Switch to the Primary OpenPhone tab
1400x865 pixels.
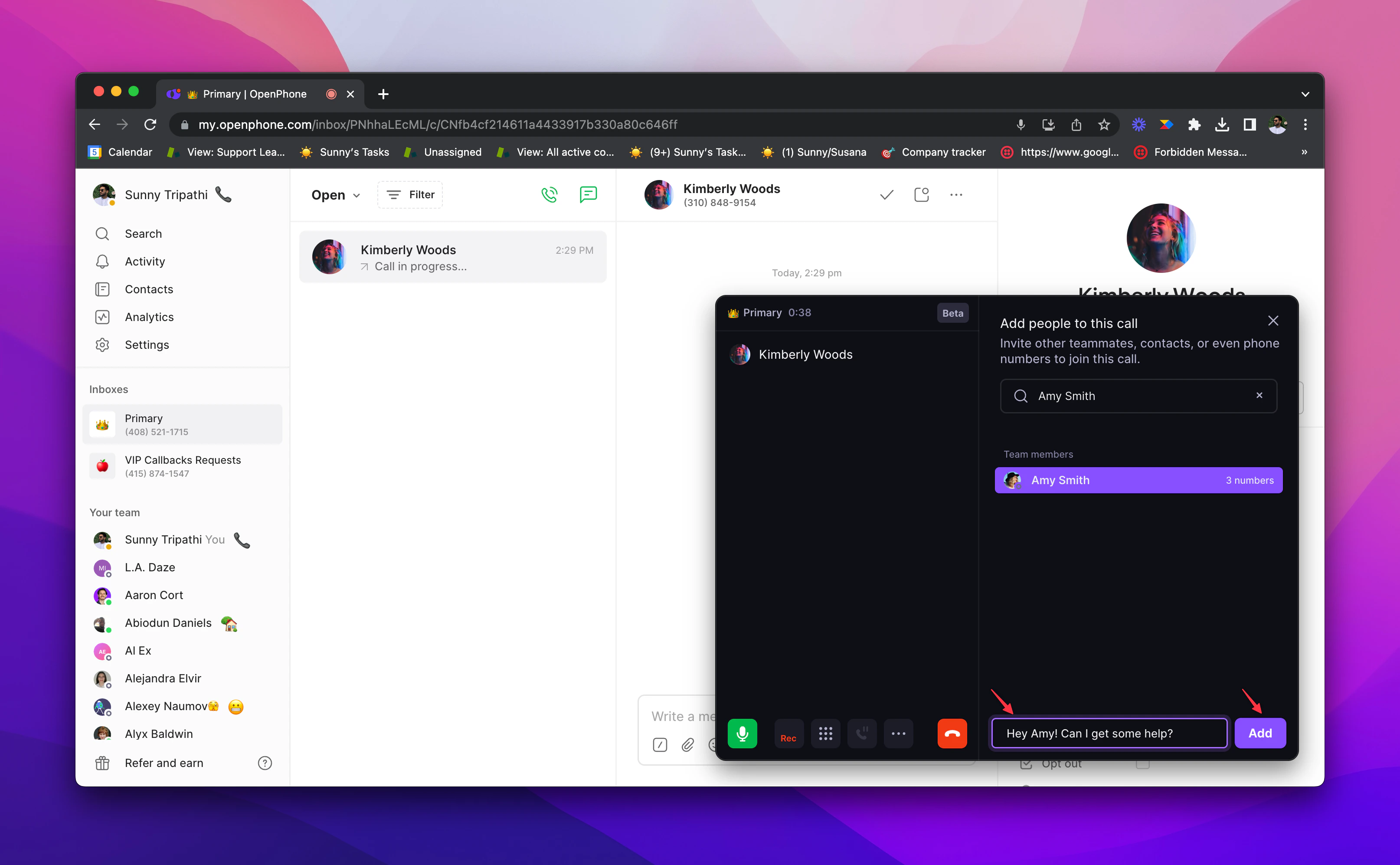point(249,94)
